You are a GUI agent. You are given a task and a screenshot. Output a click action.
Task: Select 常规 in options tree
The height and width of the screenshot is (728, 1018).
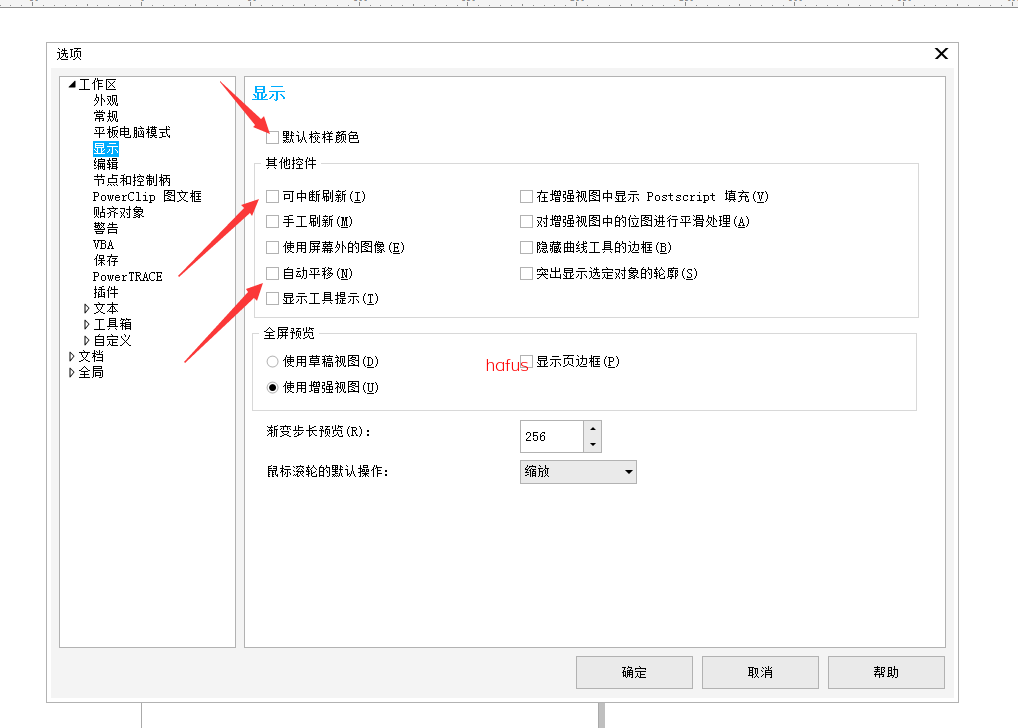tap(106, 116)
